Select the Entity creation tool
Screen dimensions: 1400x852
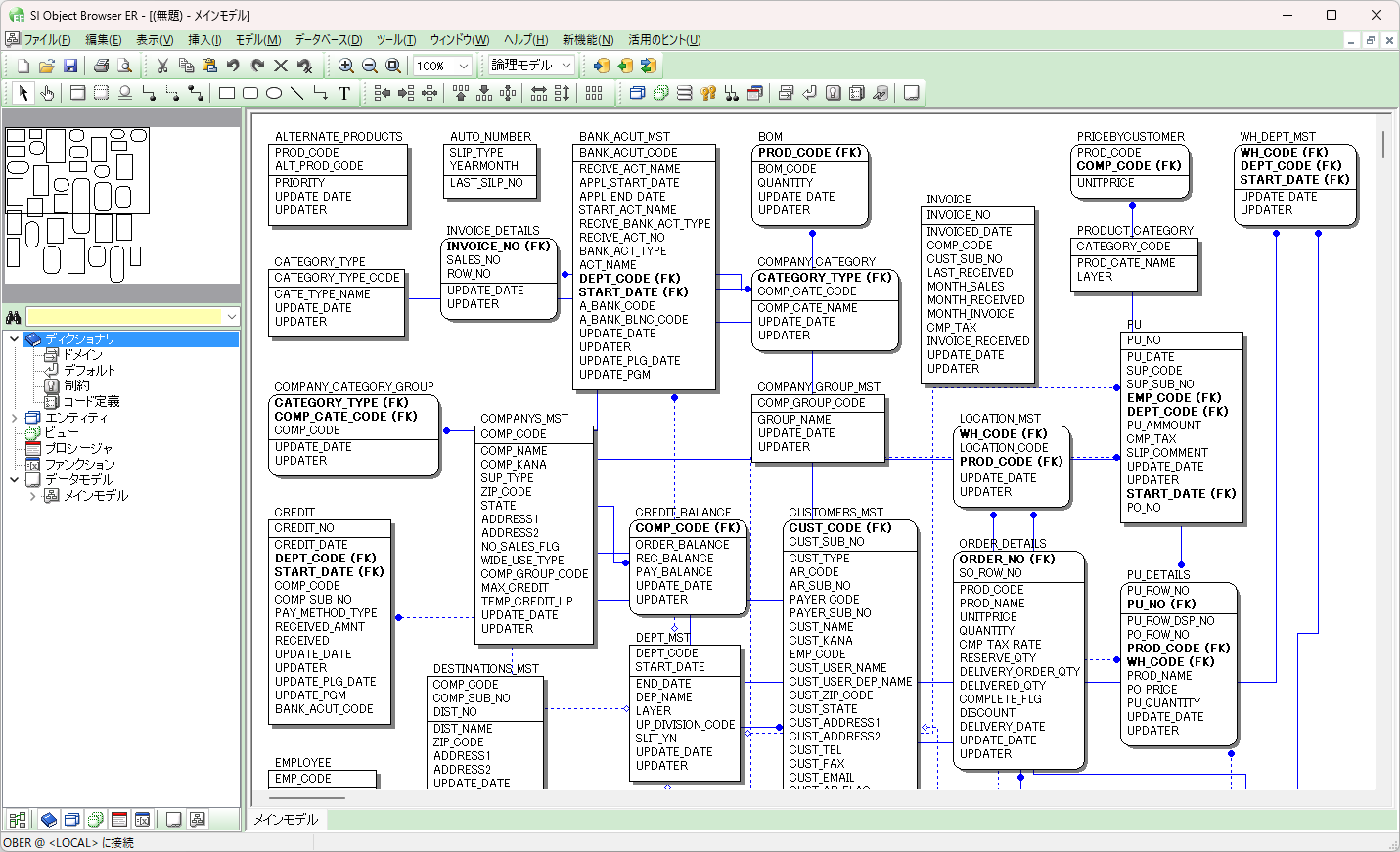(x=77, y=93)
